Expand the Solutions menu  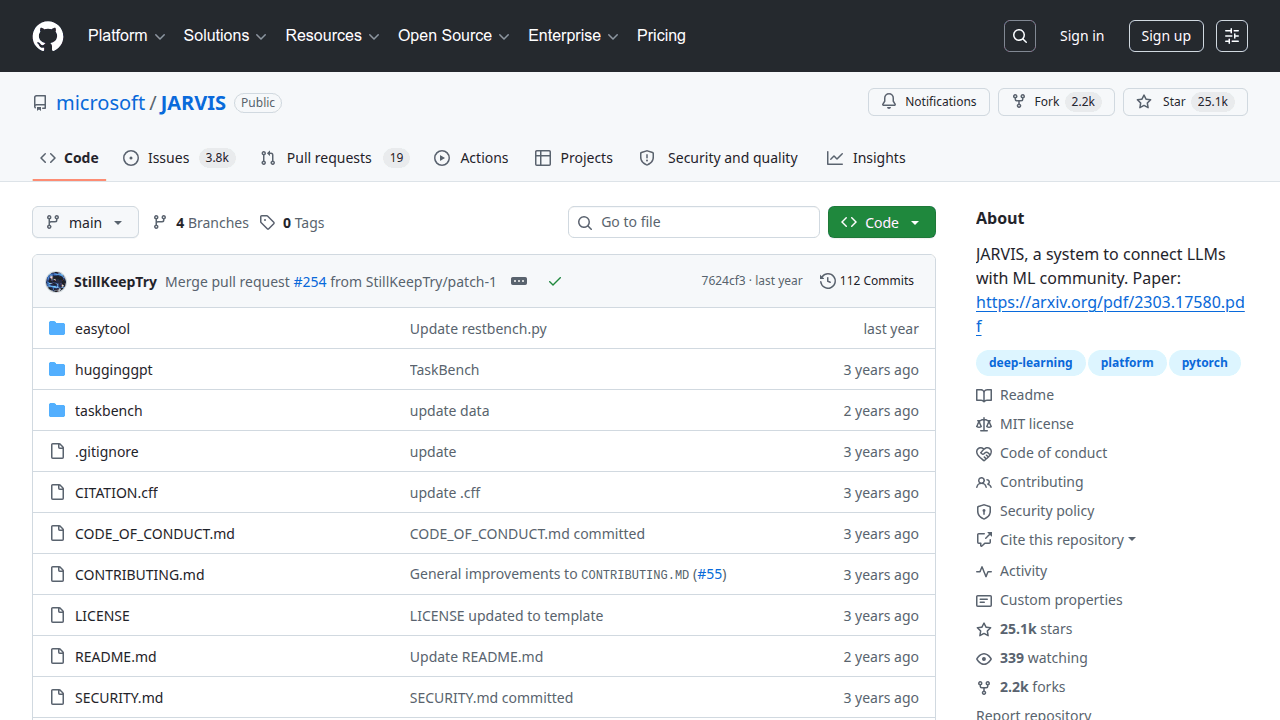tap(225, 36)
